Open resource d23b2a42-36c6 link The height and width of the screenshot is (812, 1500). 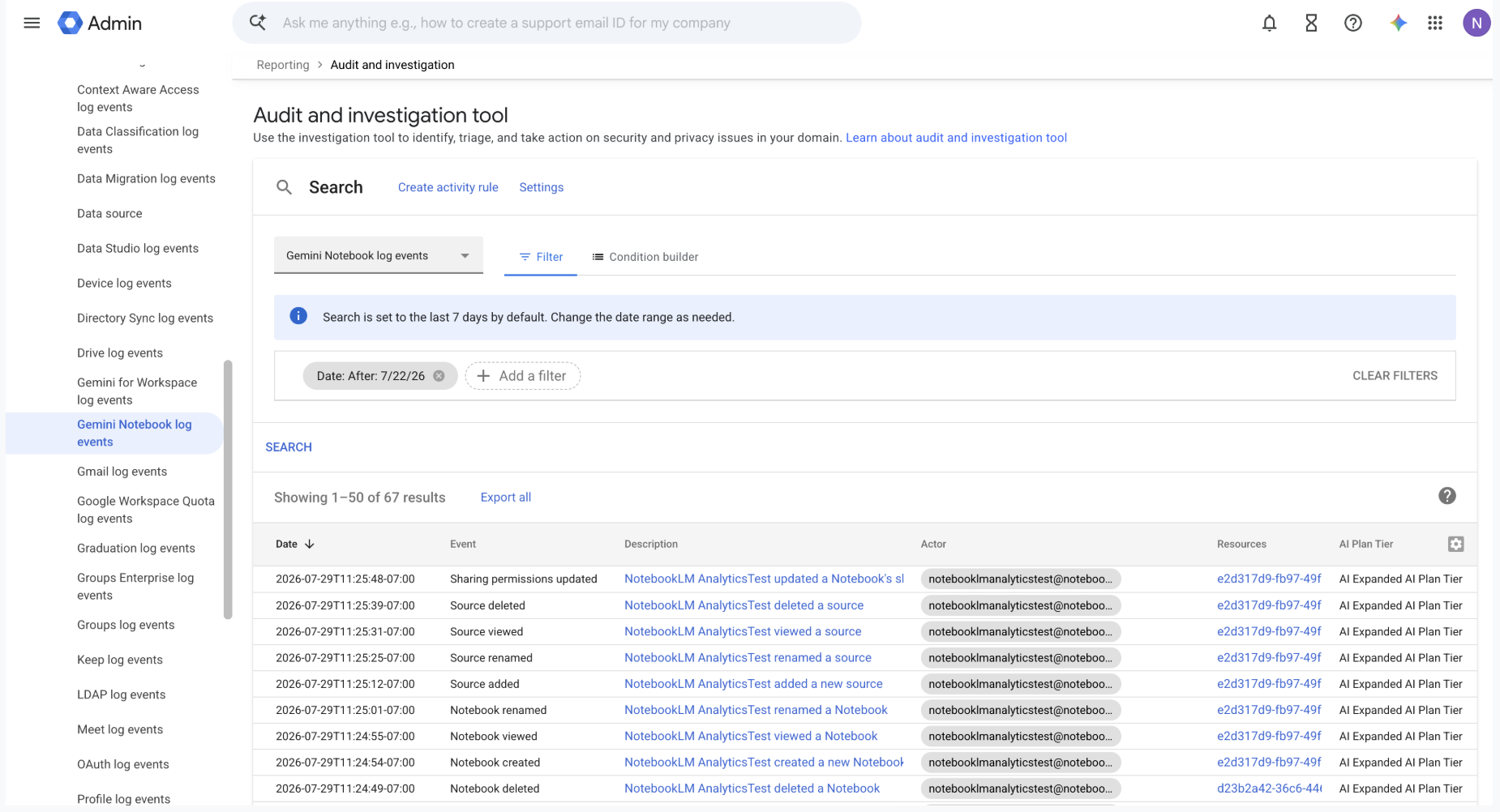point(1269,788)
